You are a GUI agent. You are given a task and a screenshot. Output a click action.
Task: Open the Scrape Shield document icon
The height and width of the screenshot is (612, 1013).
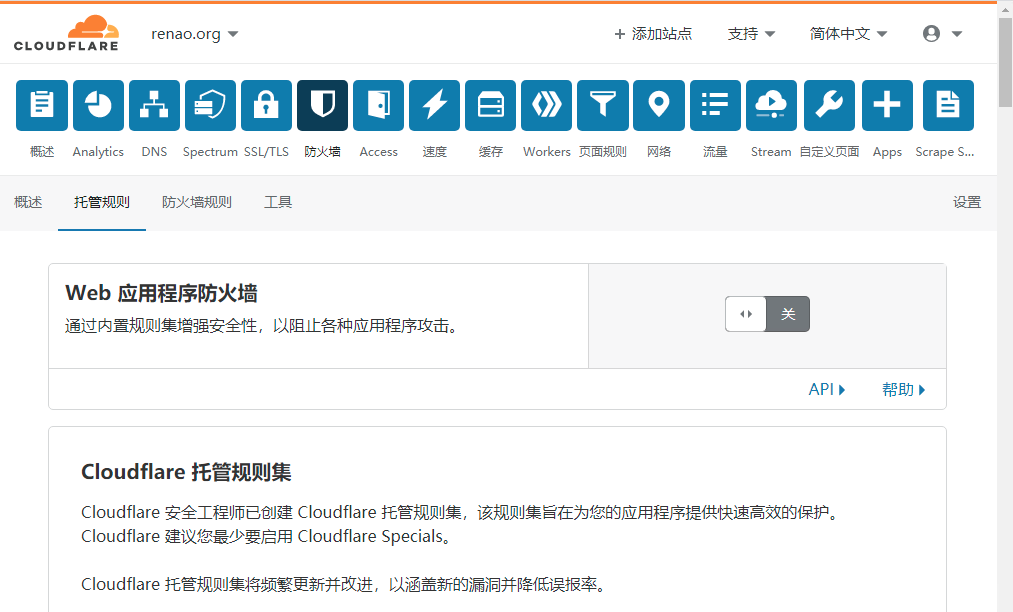click(947, 106)
